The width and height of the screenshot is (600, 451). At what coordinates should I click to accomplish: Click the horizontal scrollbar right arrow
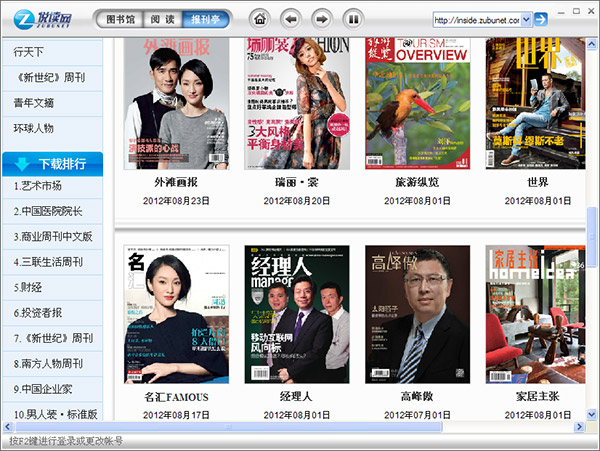pos(579,427)
